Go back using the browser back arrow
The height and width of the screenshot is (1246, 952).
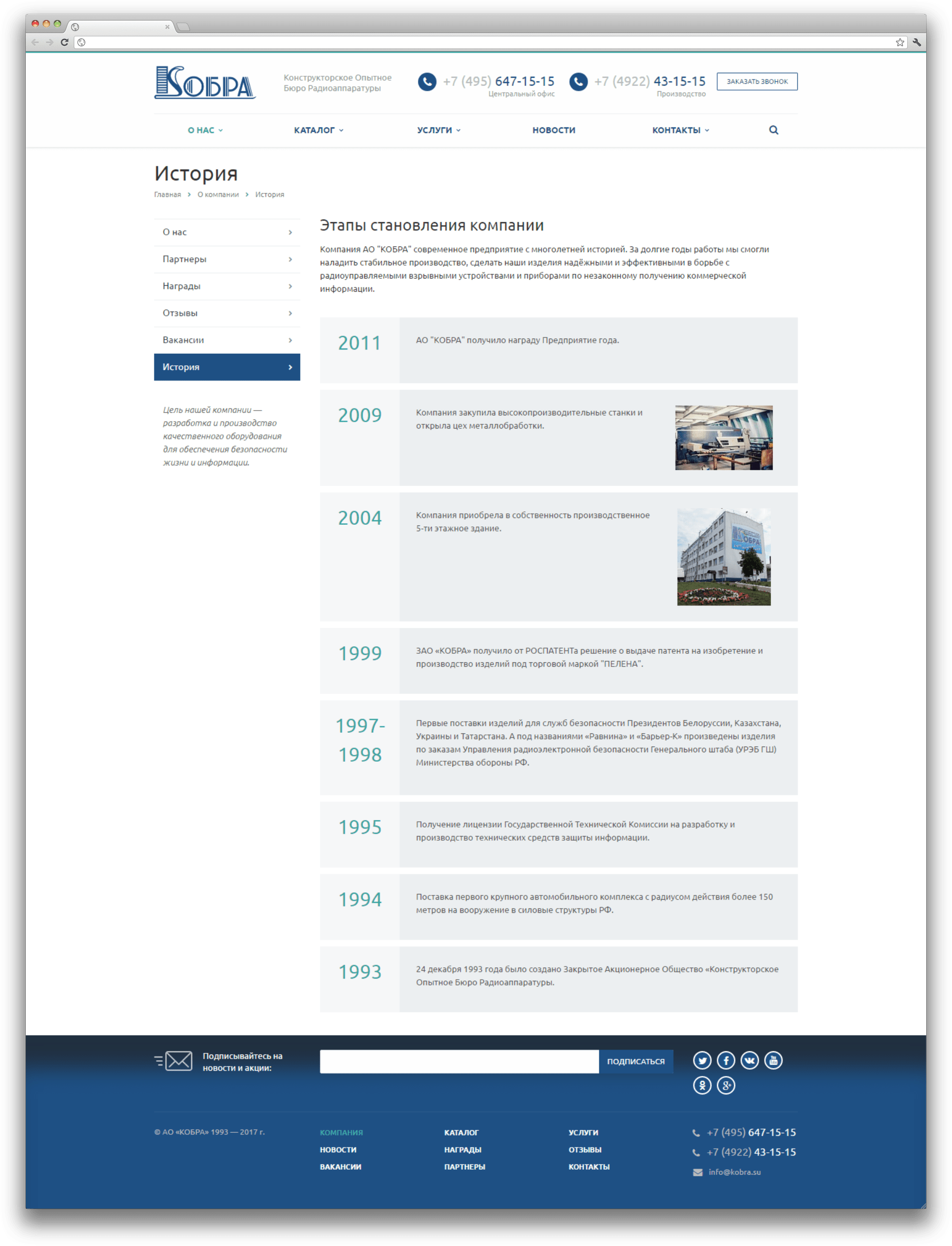[x=35, y=42]
